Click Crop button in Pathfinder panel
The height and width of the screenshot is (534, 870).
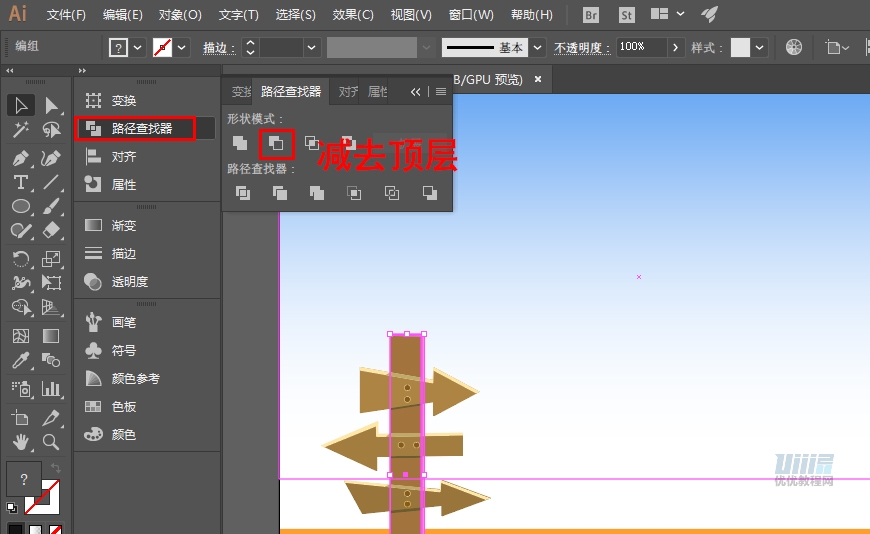pos(354,193)
